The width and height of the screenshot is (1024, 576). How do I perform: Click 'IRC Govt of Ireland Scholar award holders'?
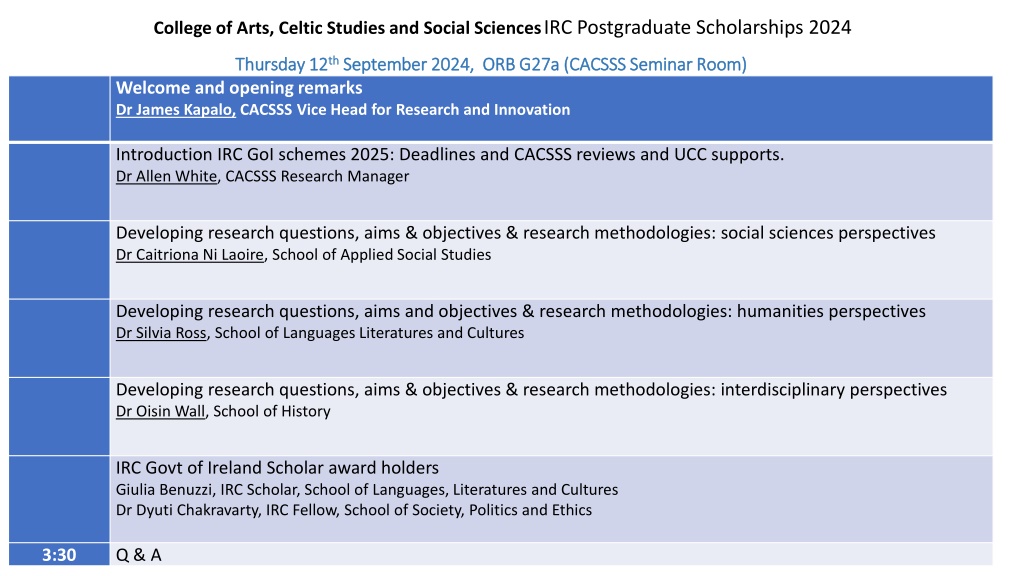[277, 468]
